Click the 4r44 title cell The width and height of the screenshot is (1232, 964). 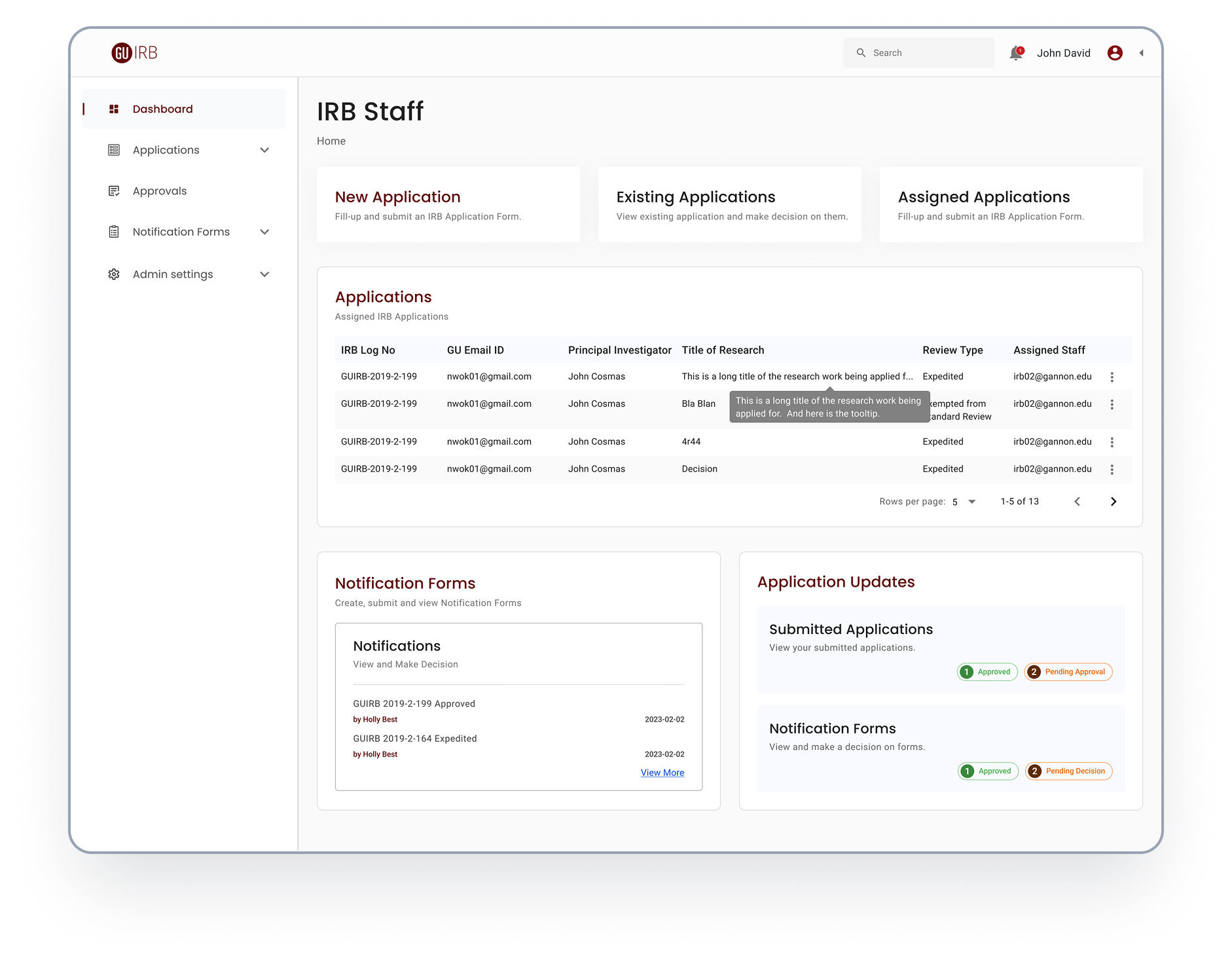click(x=691, y=442)
